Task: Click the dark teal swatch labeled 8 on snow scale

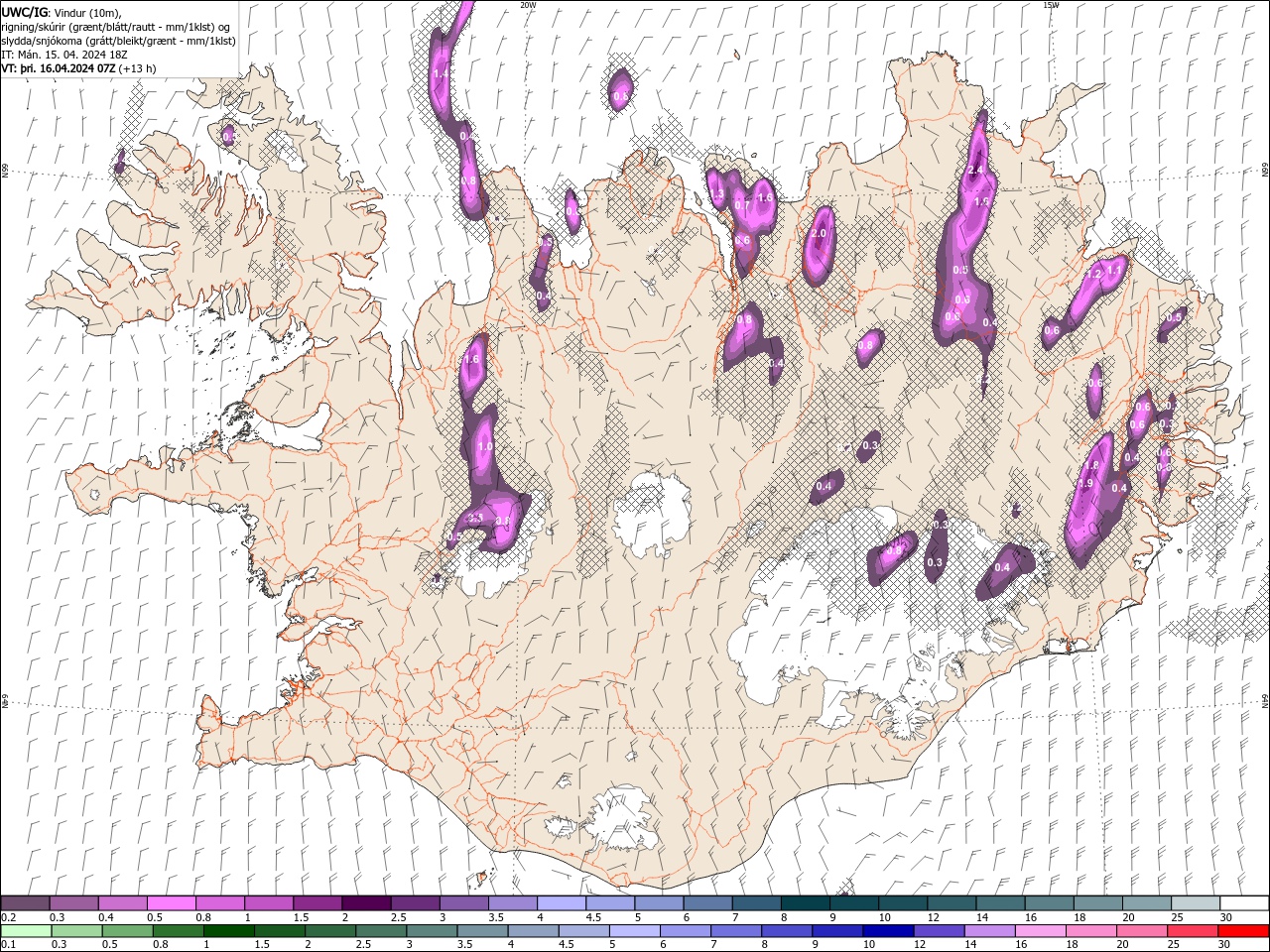Action: tap(806, 902)
